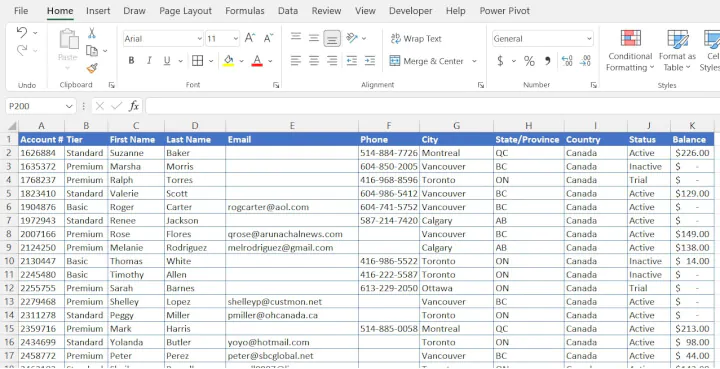The height and width of the screenshot is (369, 720).
Task: Apply Percent Style format
Action: click(x=529, y=61)
